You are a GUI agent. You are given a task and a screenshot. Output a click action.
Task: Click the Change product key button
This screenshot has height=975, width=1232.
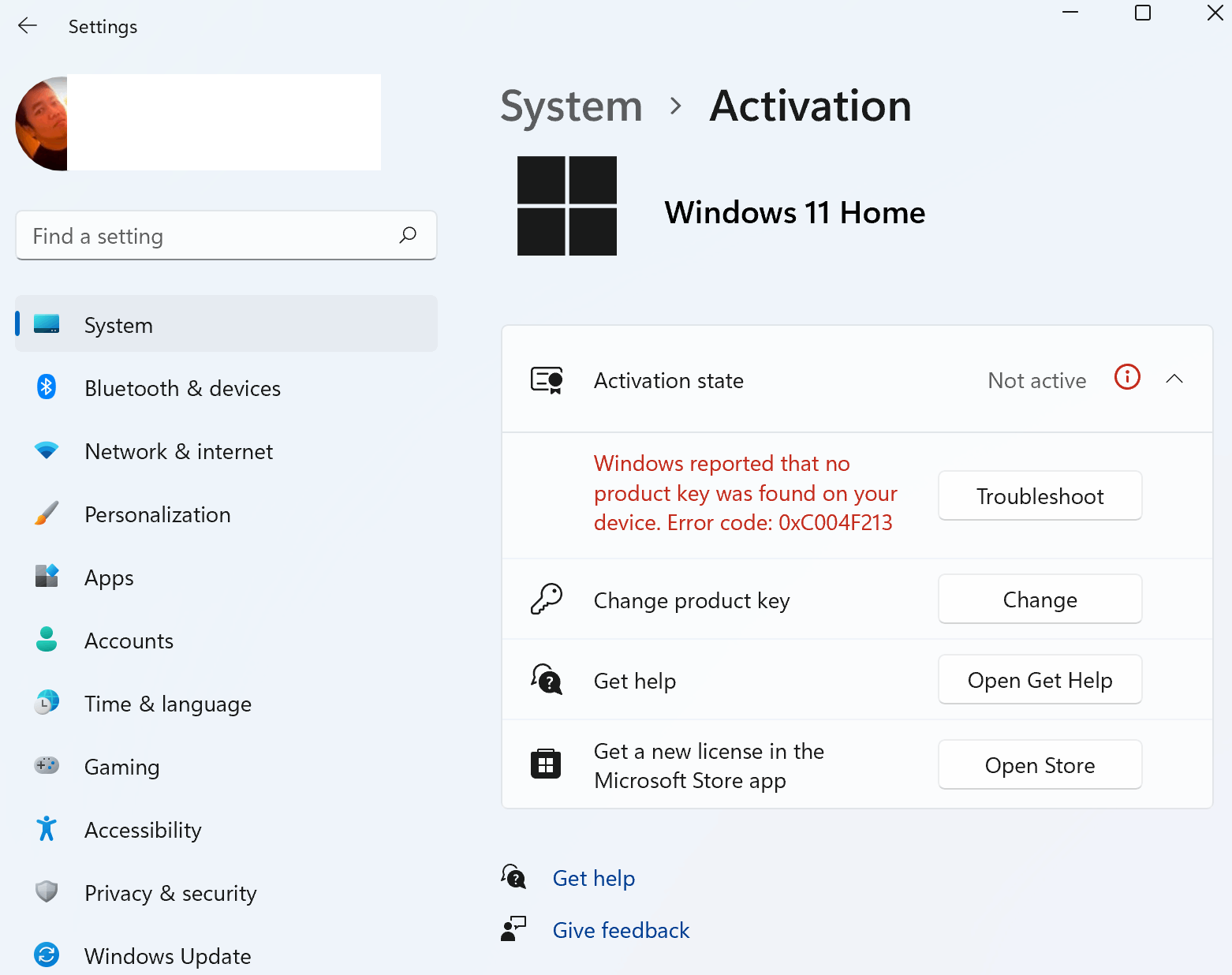point(1040,600)
